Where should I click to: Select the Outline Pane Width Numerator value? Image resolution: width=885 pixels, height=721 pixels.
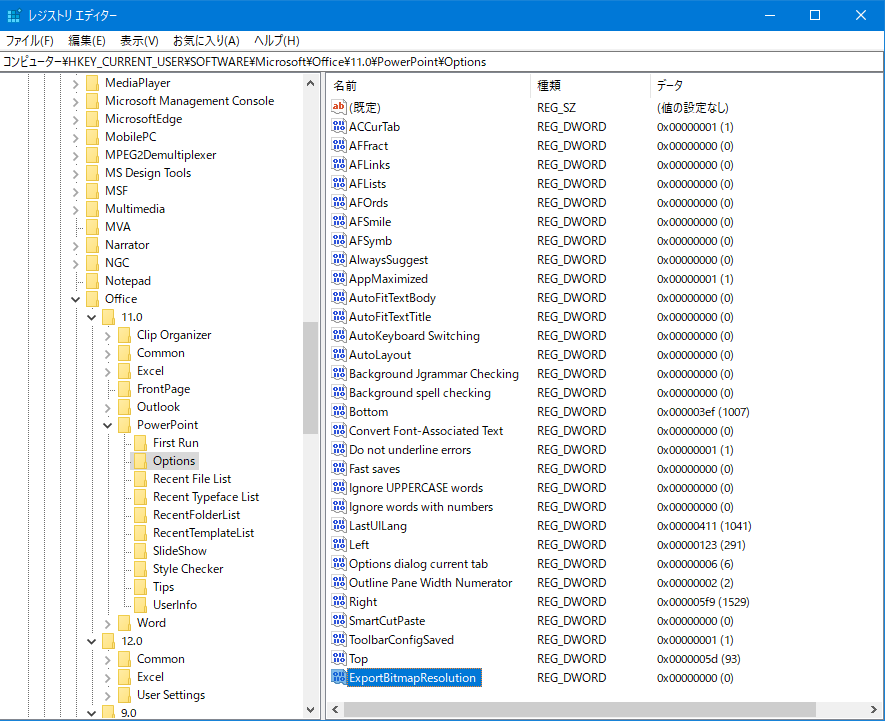(430, 583)
